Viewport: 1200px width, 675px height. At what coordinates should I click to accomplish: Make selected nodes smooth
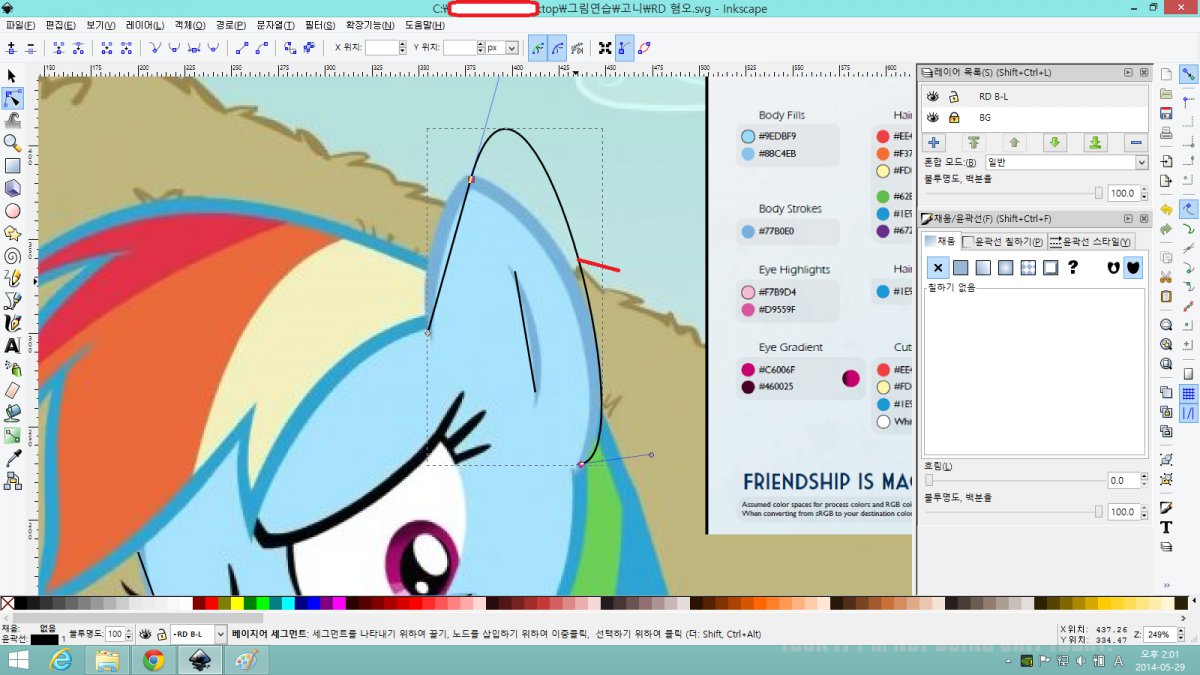175,47
